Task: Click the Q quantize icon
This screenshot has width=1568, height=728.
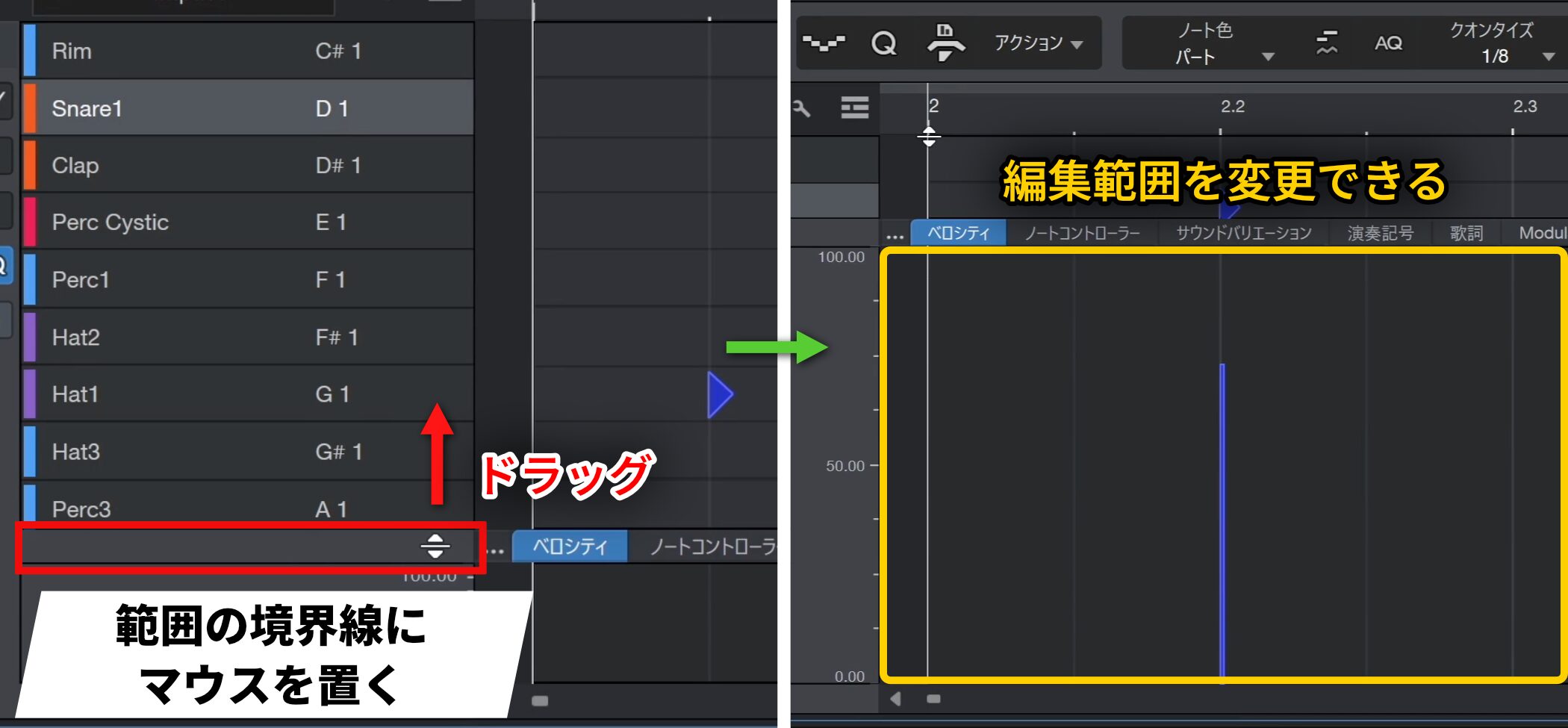Action: 883,43
